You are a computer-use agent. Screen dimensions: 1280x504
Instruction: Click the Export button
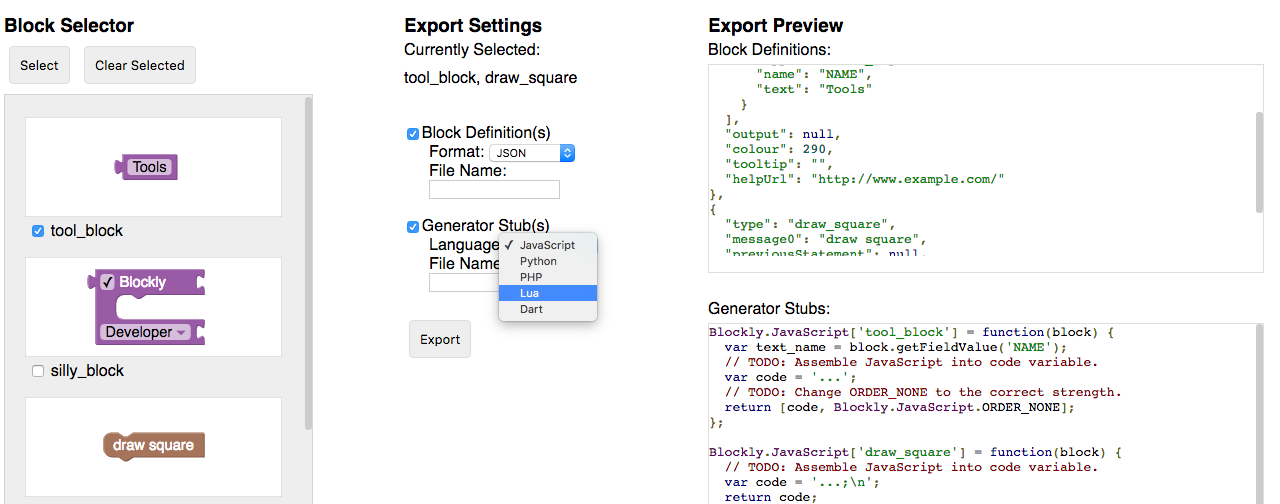pyautogui.click(x=440, y=339)
